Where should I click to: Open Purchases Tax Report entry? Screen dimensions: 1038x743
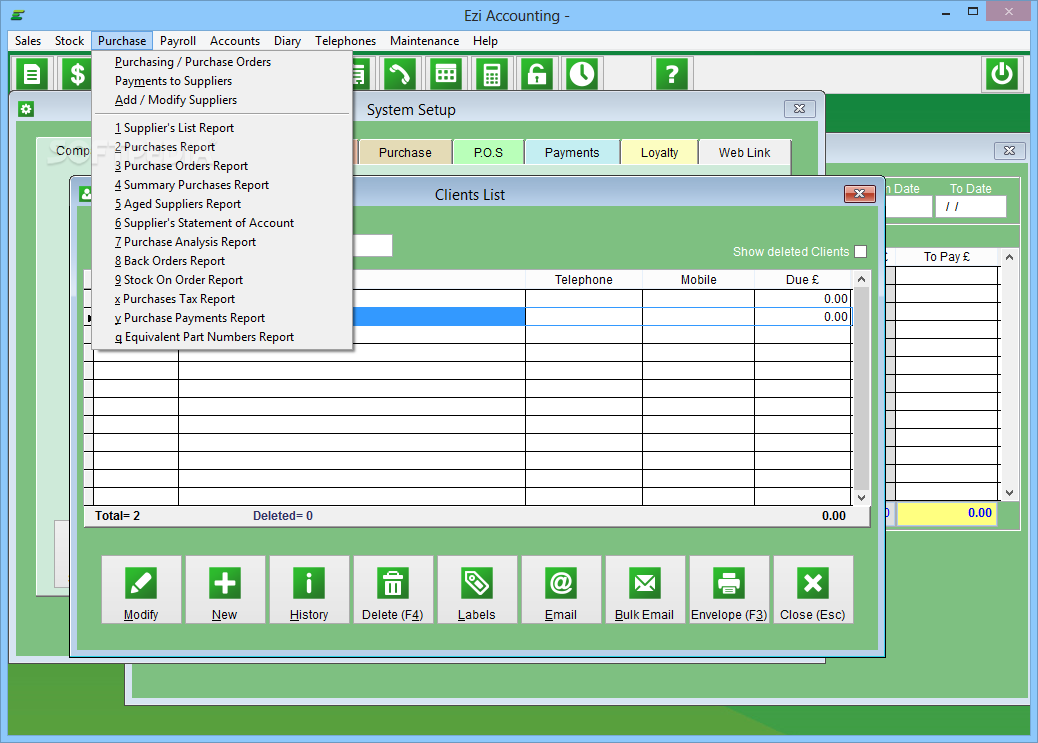pos(222,299)
